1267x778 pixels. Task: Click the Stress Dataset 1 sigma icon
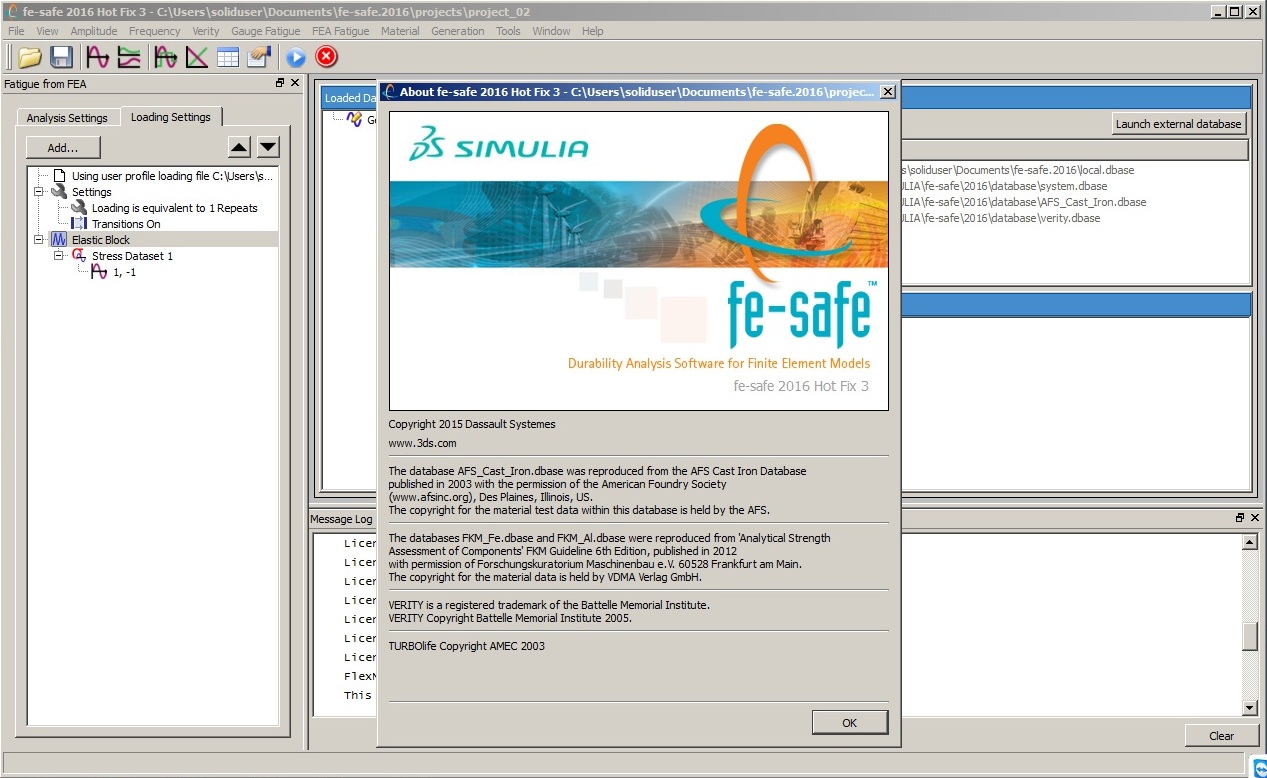pyautogui.click(x=79, y=256)
